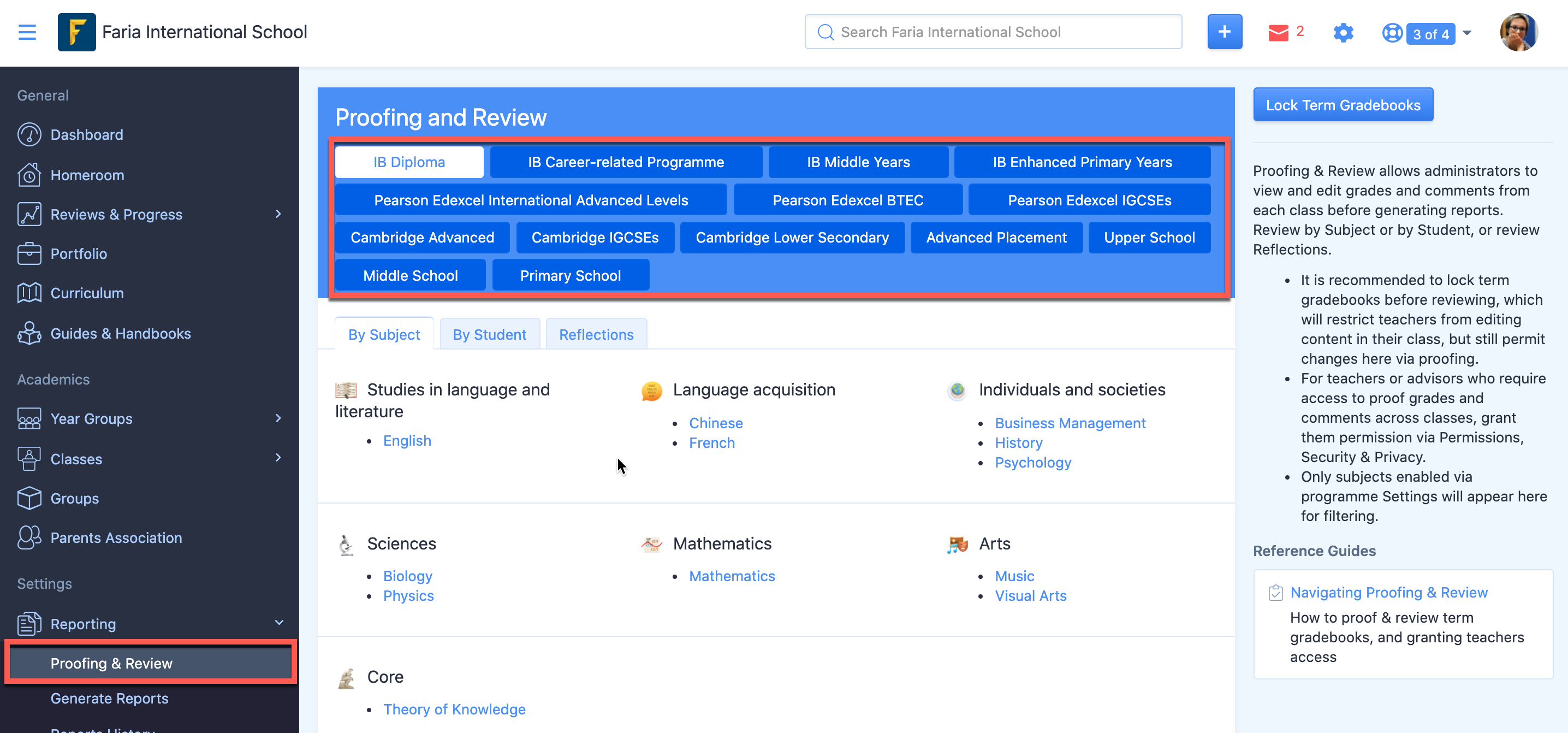Screen dimensions: 1568x733
Task: Select IB Enhanced Primary Years
Action: coord(1082,162)
